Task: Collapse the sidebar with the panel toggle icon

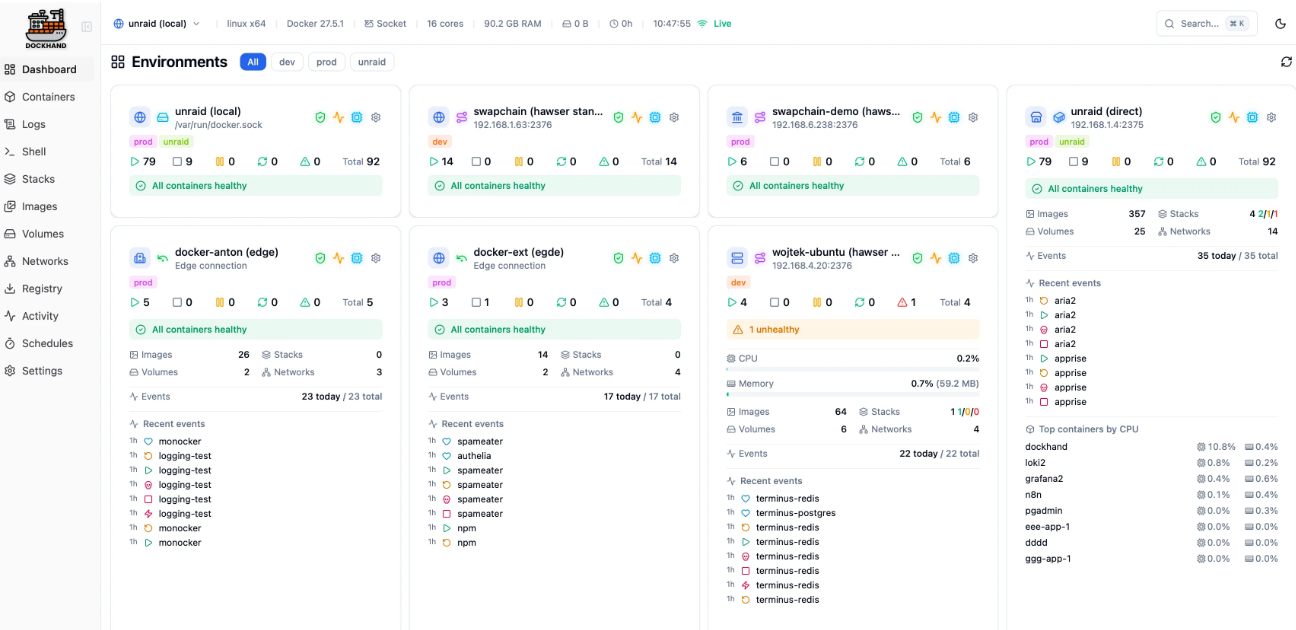Action: pos(87,26)
